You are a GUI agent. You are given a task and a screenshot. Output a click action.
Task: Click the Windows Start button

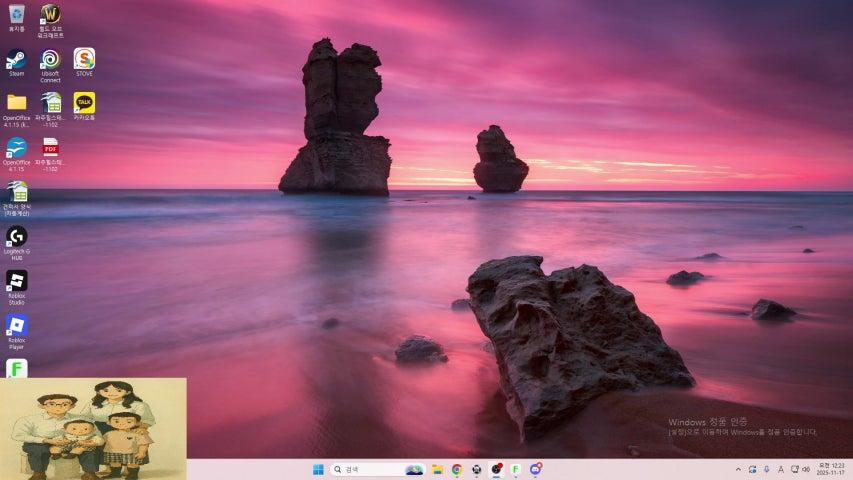(x=318, y=469)
